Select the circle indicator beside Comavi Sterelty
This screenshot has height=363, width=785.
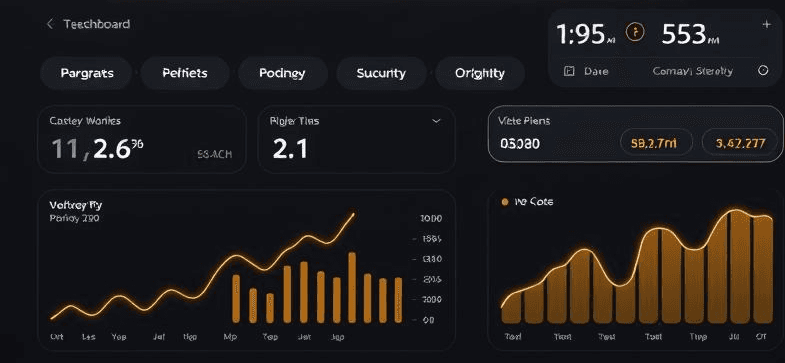(x=763, y=71)
